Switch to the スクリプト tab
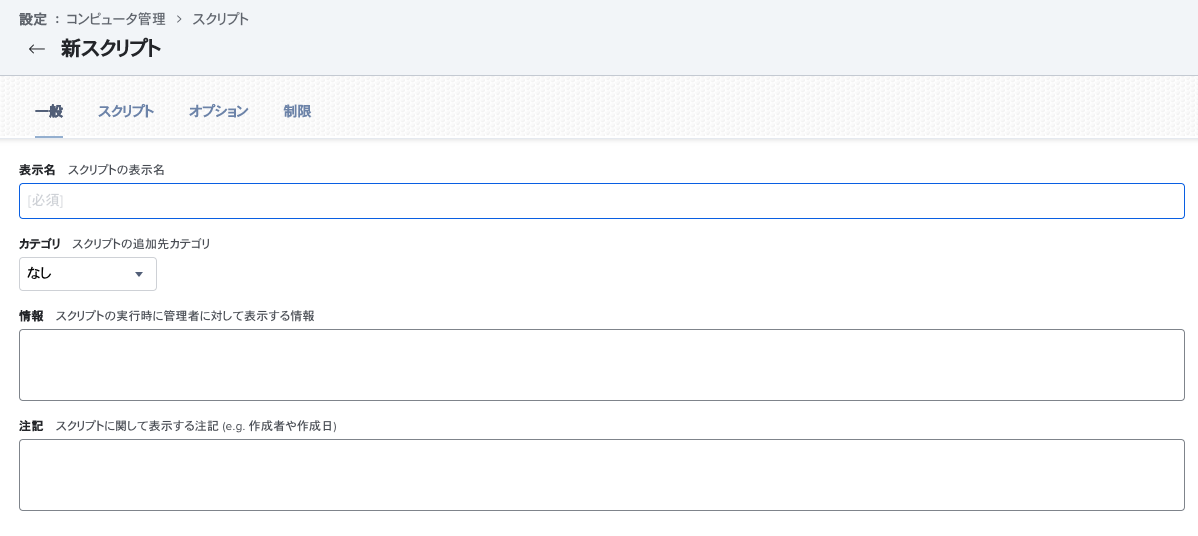Screen dimensions: 1198x536 [125, 111]
